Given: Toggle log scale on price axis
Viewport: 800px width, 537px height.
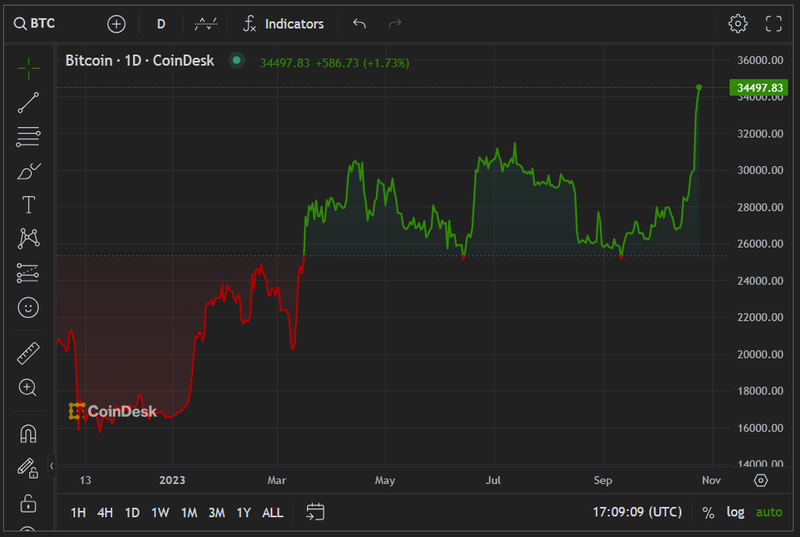Looking at the screenshot, I should click(735, 512).
